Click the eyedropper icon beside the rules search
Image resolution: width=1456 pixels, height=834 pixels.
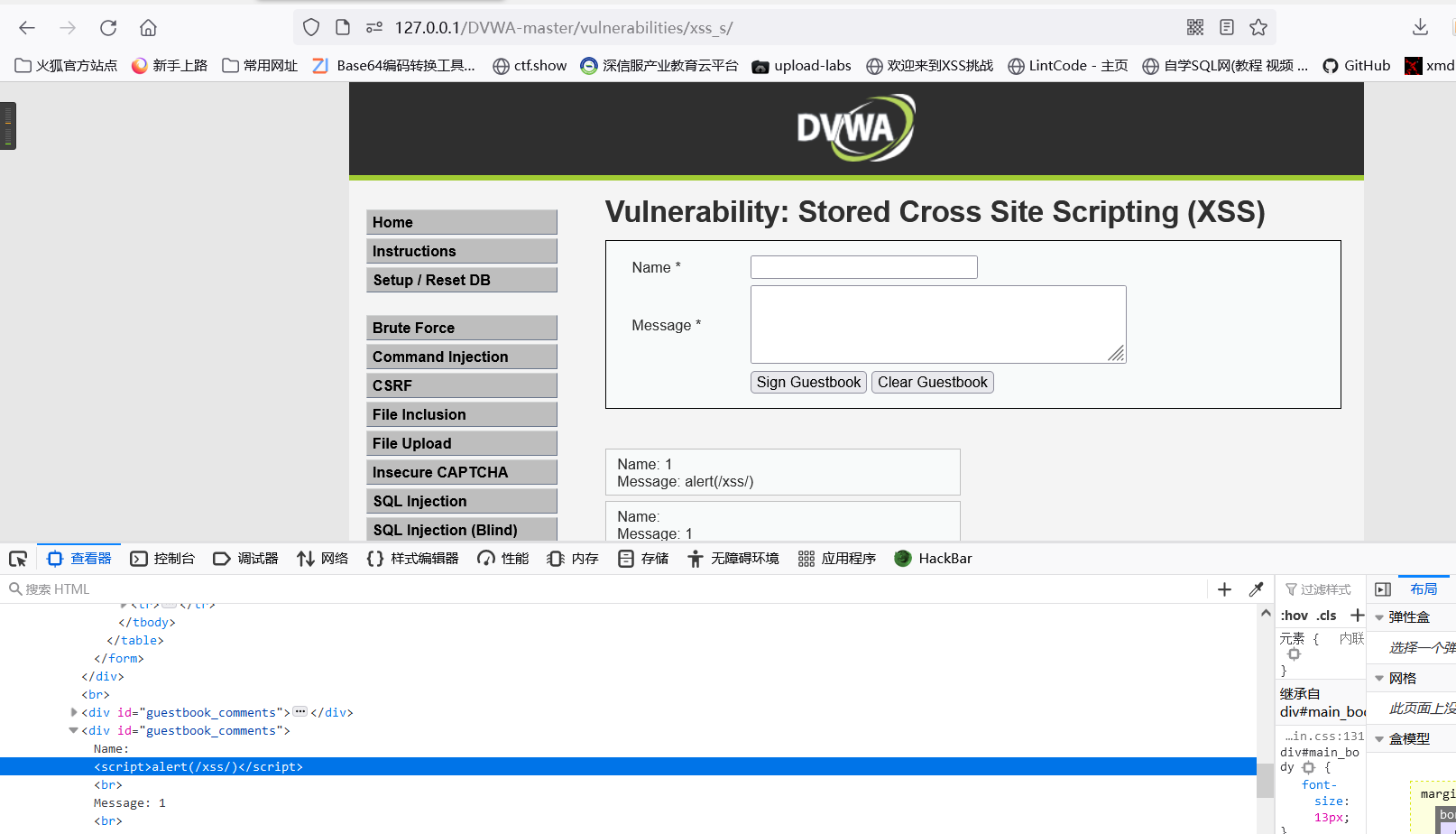pyautogui.click(x=1257, y=588)
